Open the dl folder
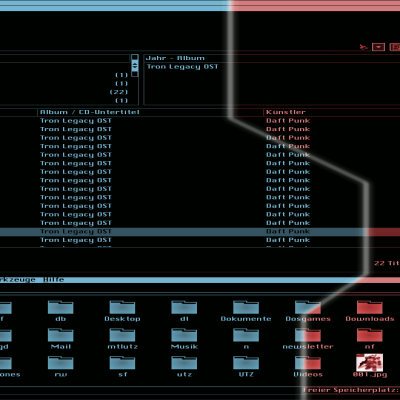Viewport: 400px width, 400px height. (x=184, y=311)
